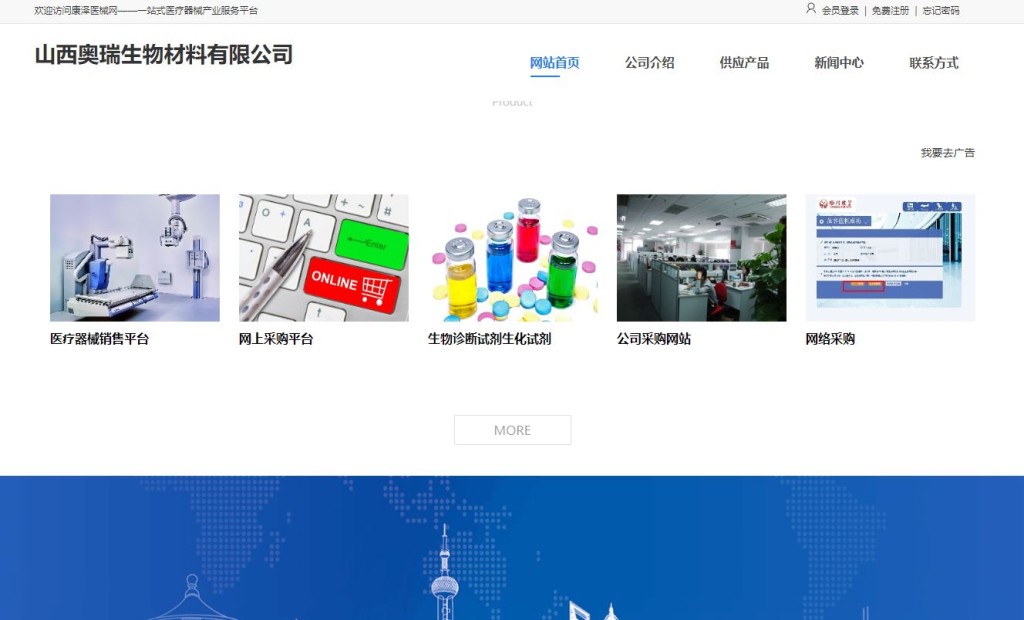Open the 医疗器械销售平台 product thumbnail

[x=135, y=257]
